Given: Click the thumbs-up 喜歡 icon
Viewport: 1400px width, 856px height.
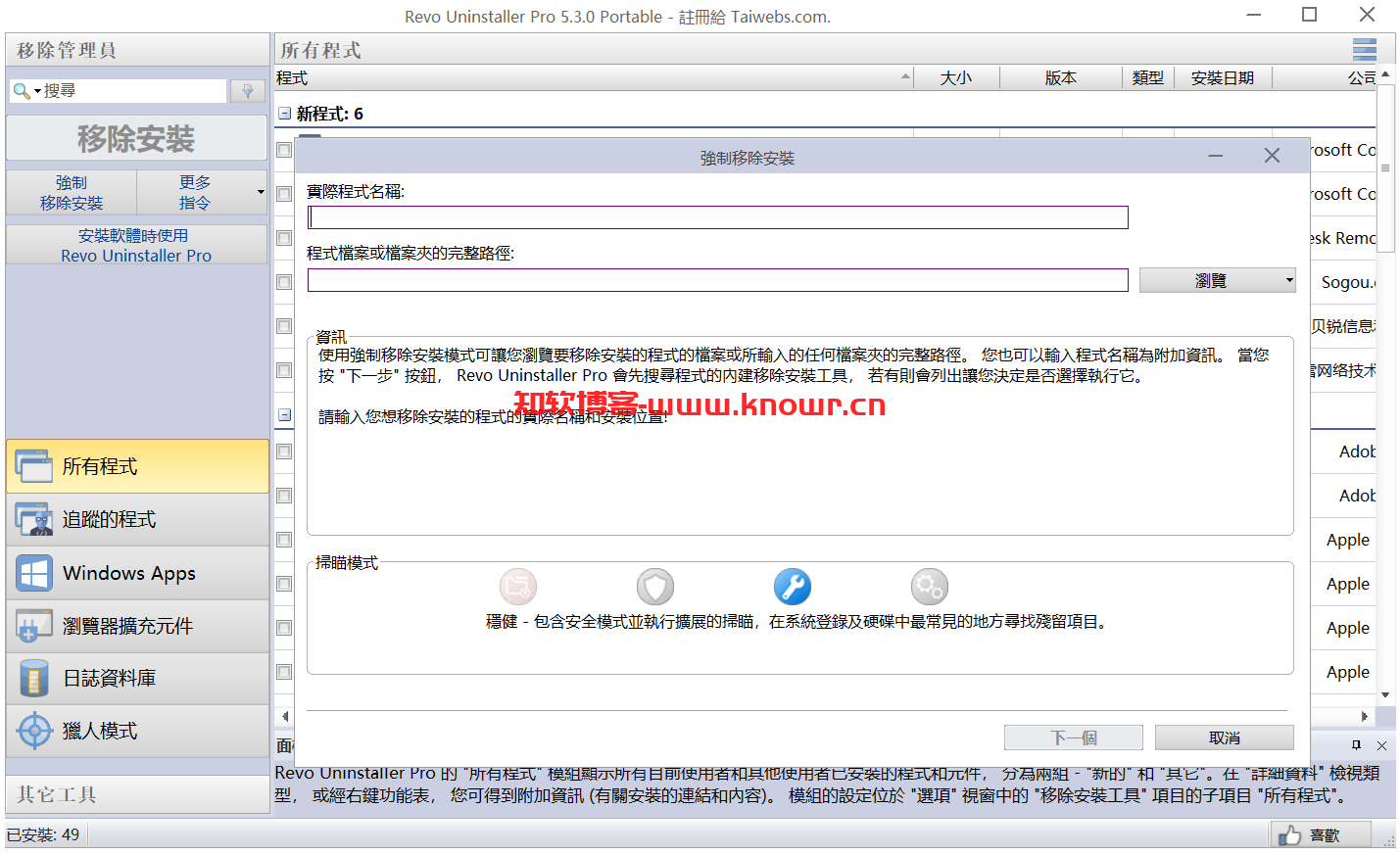Looking at the screenshot, I should point(1289,835).
